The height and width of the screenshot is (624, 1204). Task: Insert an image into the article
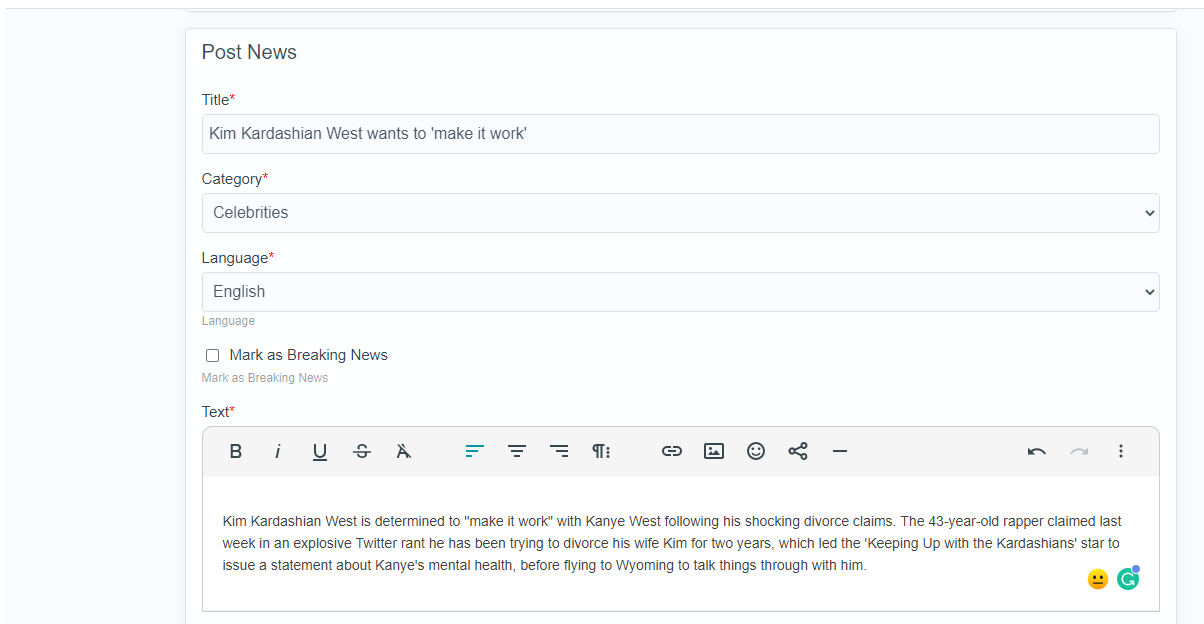[714, 451]
